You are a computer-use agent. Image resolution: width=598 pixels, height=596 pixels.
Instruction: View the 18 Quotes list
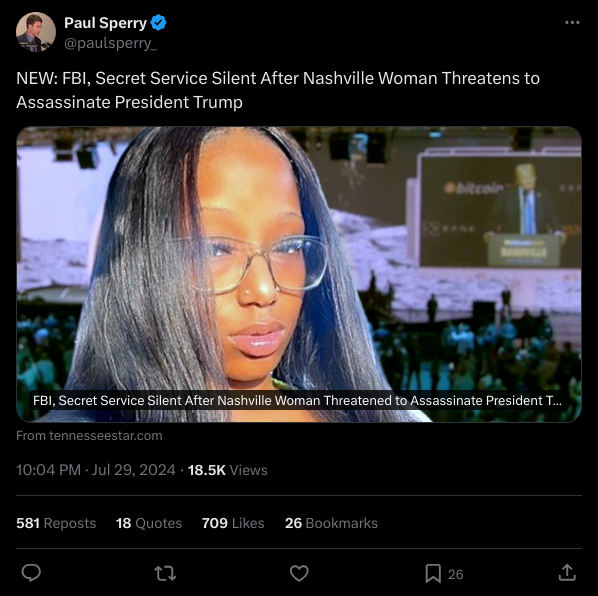click(x=149, y=523)
